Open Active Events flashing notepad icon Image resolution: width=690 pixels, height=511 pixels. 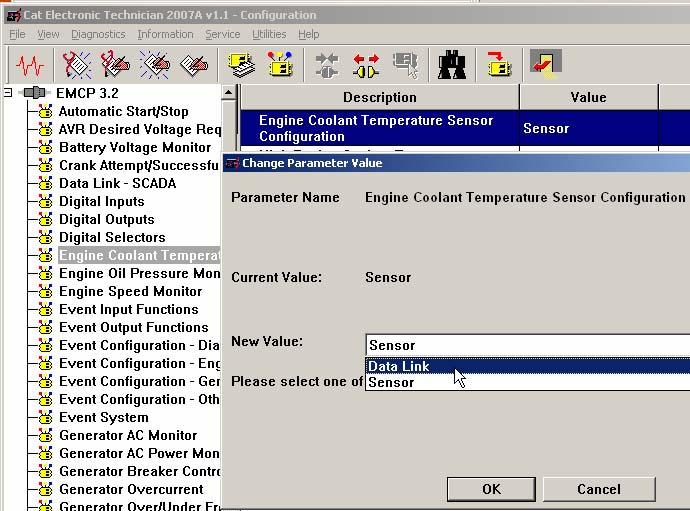tap(154, 65)
